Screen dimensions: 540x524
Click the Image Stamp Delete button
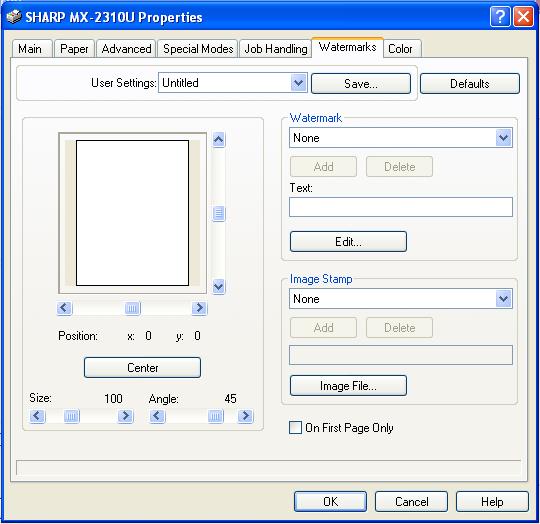(399, 327)
